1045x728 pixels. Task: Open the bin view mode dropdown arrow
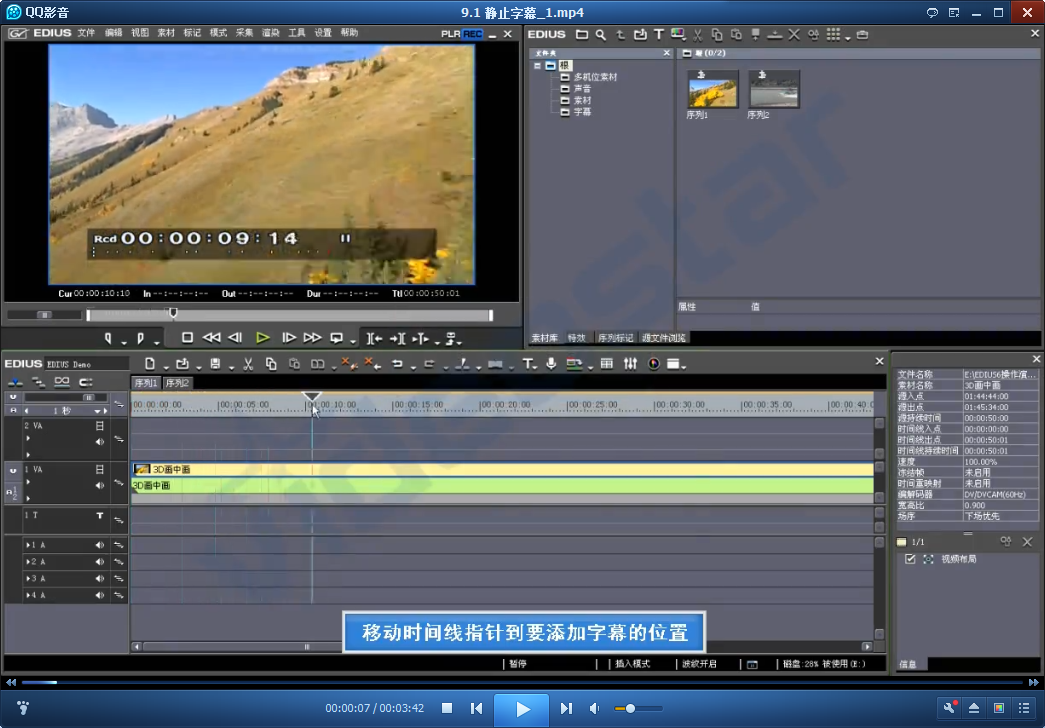click(x=848, y=38)
